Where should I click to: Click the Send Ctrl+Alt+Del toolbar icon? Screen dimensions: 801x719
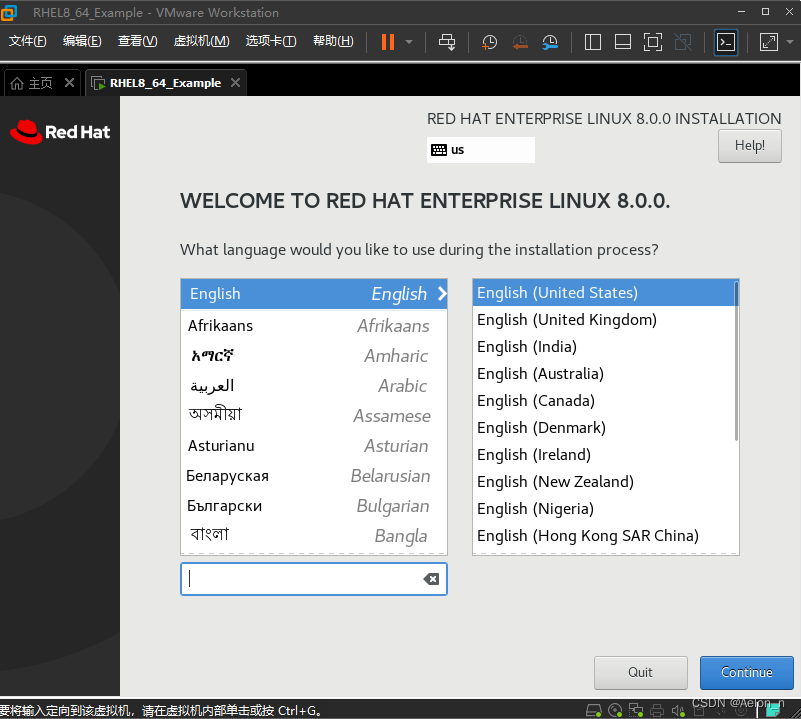click(447, 42)
